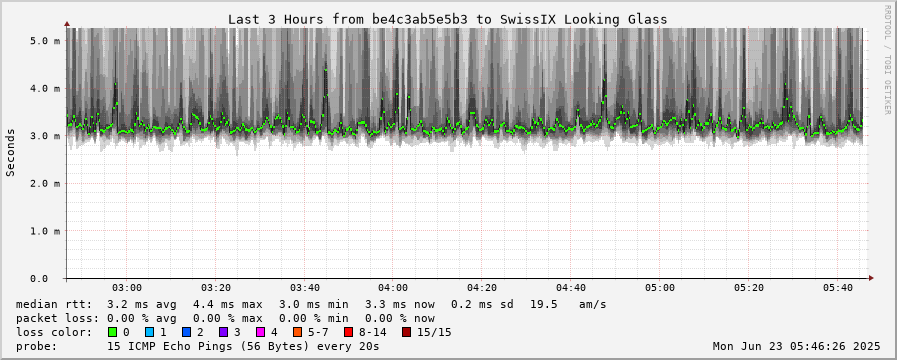Click the light blue loss color 1 swatch
The width and height of the screenshot is (897, 360).
click(x=149, y=332)
